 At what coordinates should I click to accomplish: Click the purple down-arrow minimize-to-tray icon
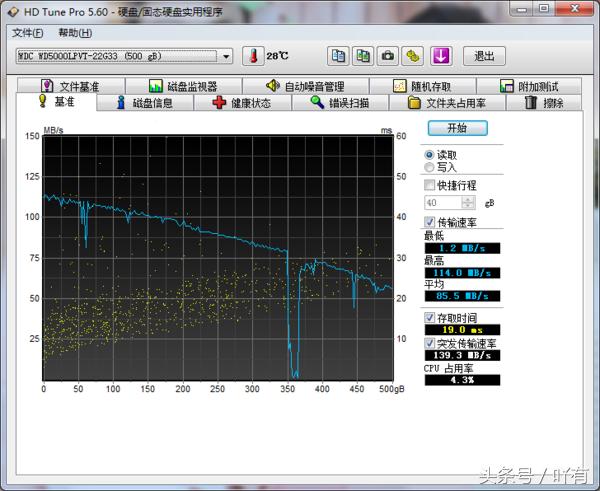coord(441,56)
